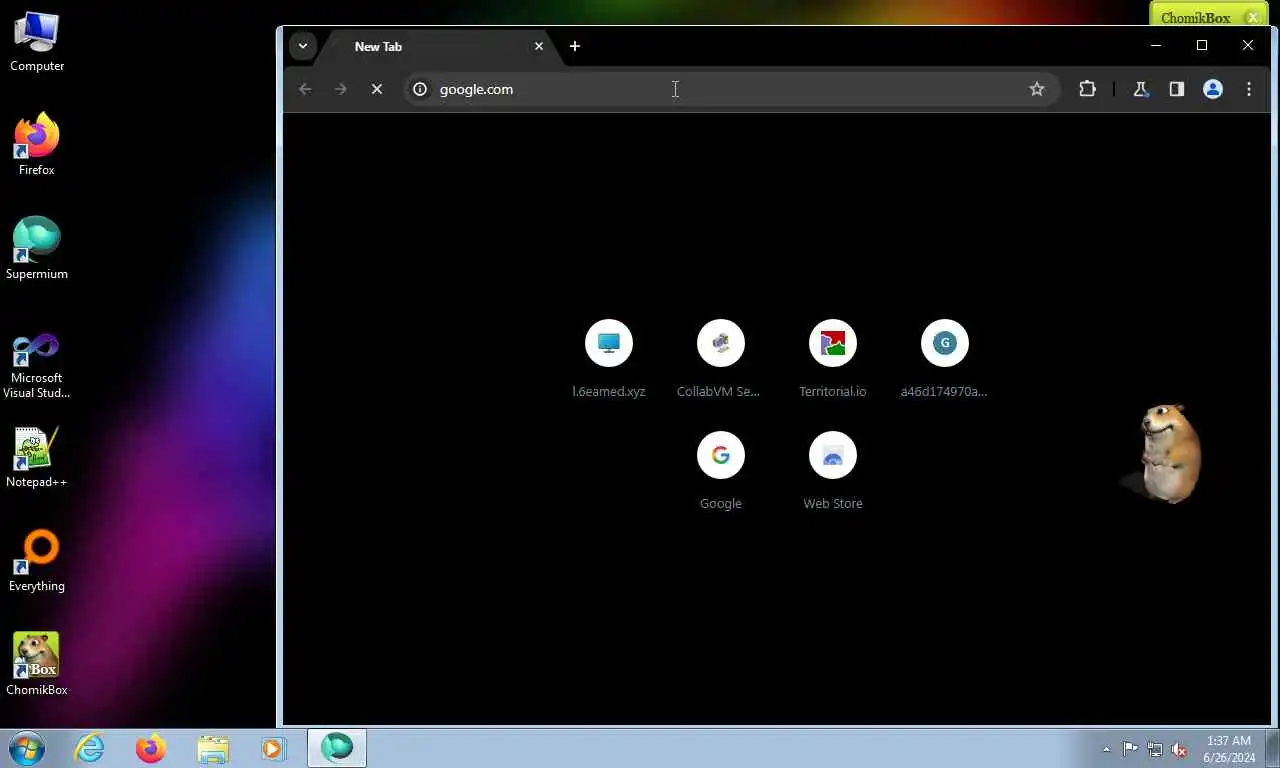Select the New Tab tab
The width and height of the screenshot is (1280, 768).
pyautogui.click(x=437, y=46)
